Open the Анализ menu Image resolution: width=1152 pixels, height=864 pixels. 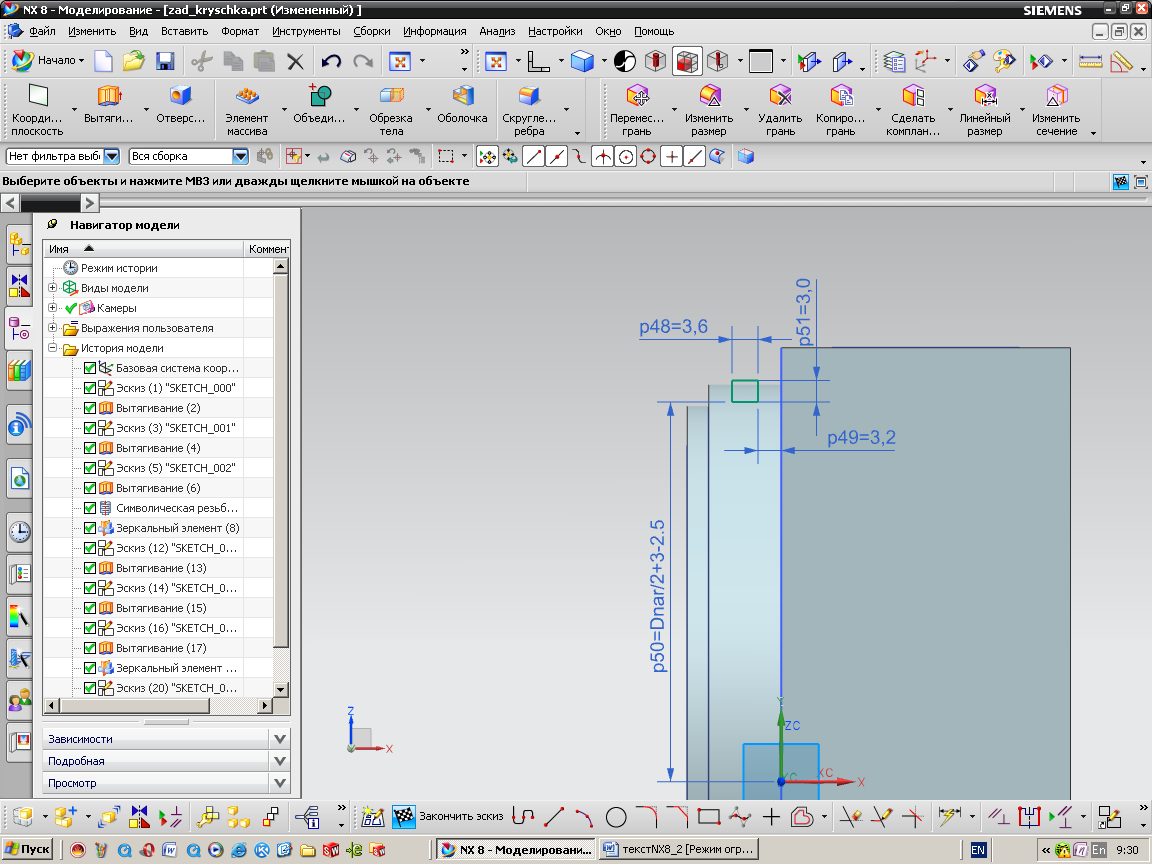coord(497,31)
